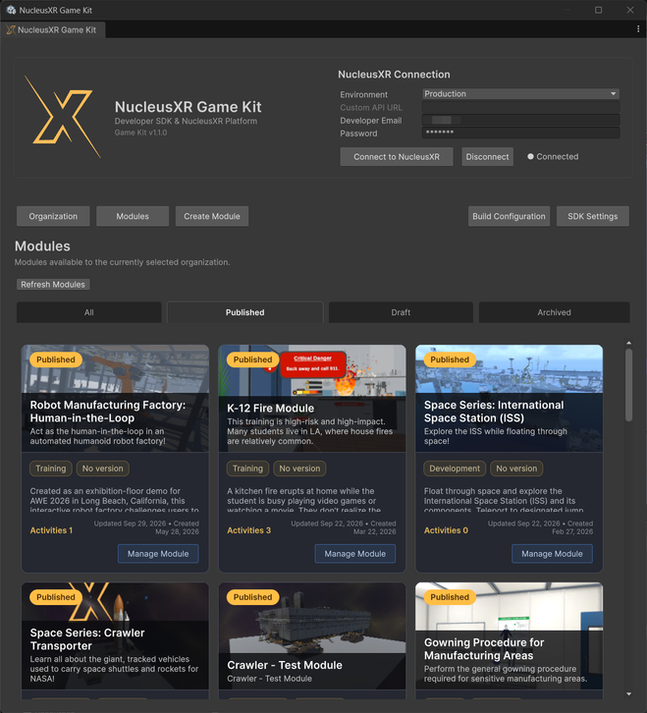Viewport: 647px width, 713px height.
Task: Click the module list scrollbar thumb
Action: tap(629, 385)
